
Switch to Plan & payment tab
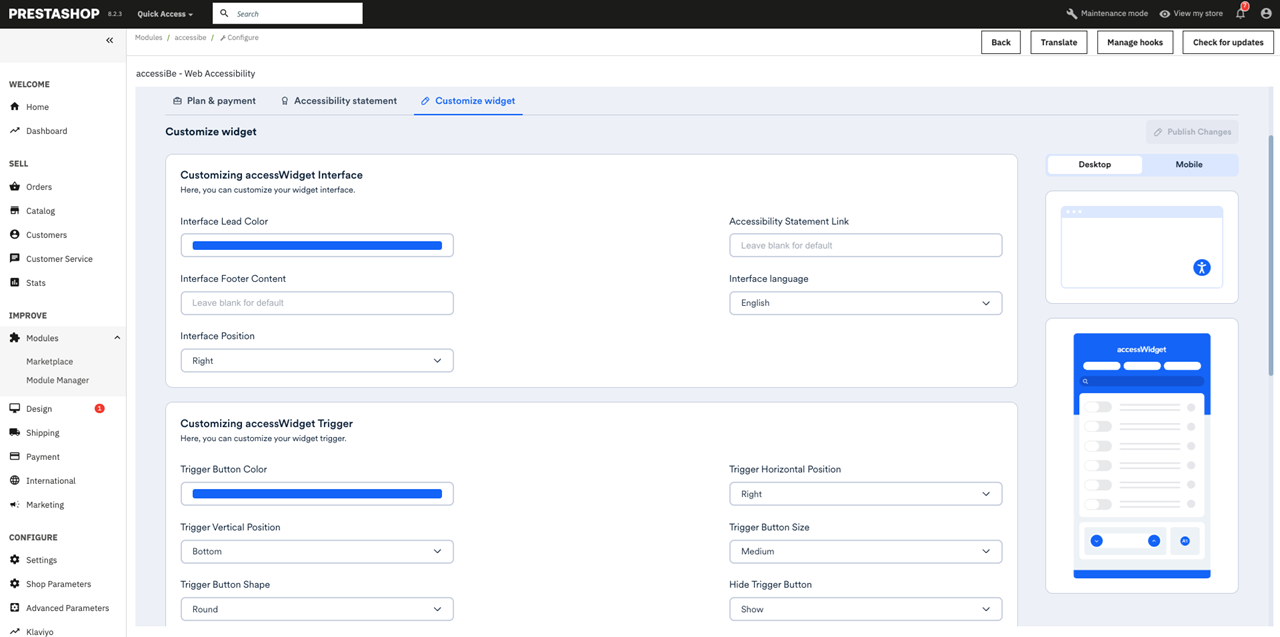point(214,101)
